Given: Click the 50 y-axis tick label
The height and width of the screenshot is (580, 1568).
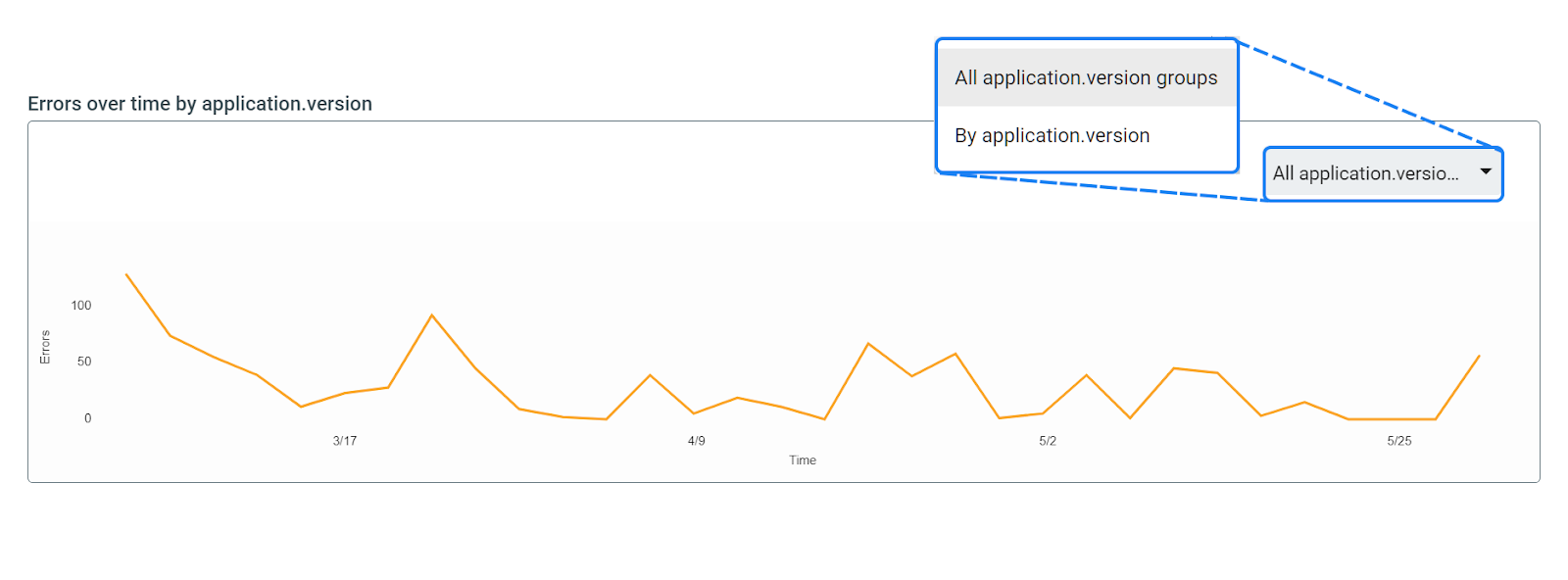Looking at the screenshot, I should [x=84, y=362].
